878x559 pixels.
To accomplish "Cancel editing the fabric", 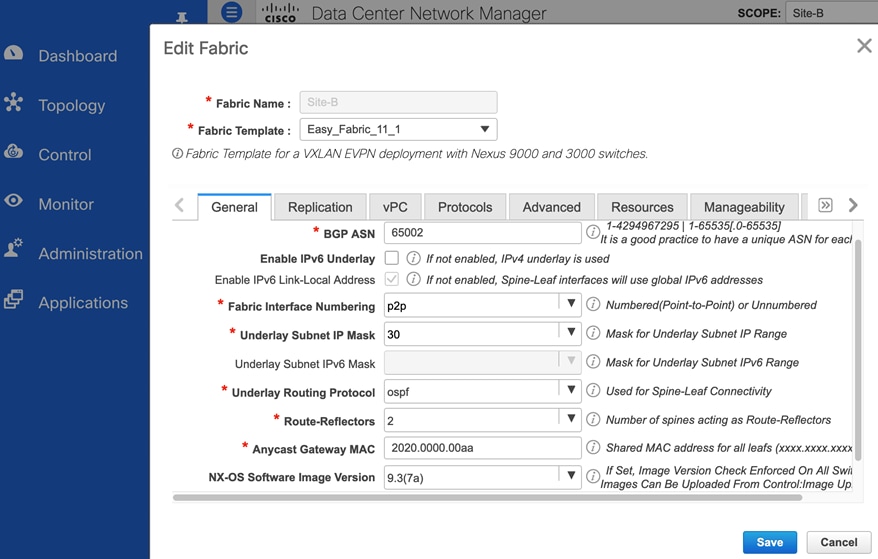I will [x=838, y=542].
